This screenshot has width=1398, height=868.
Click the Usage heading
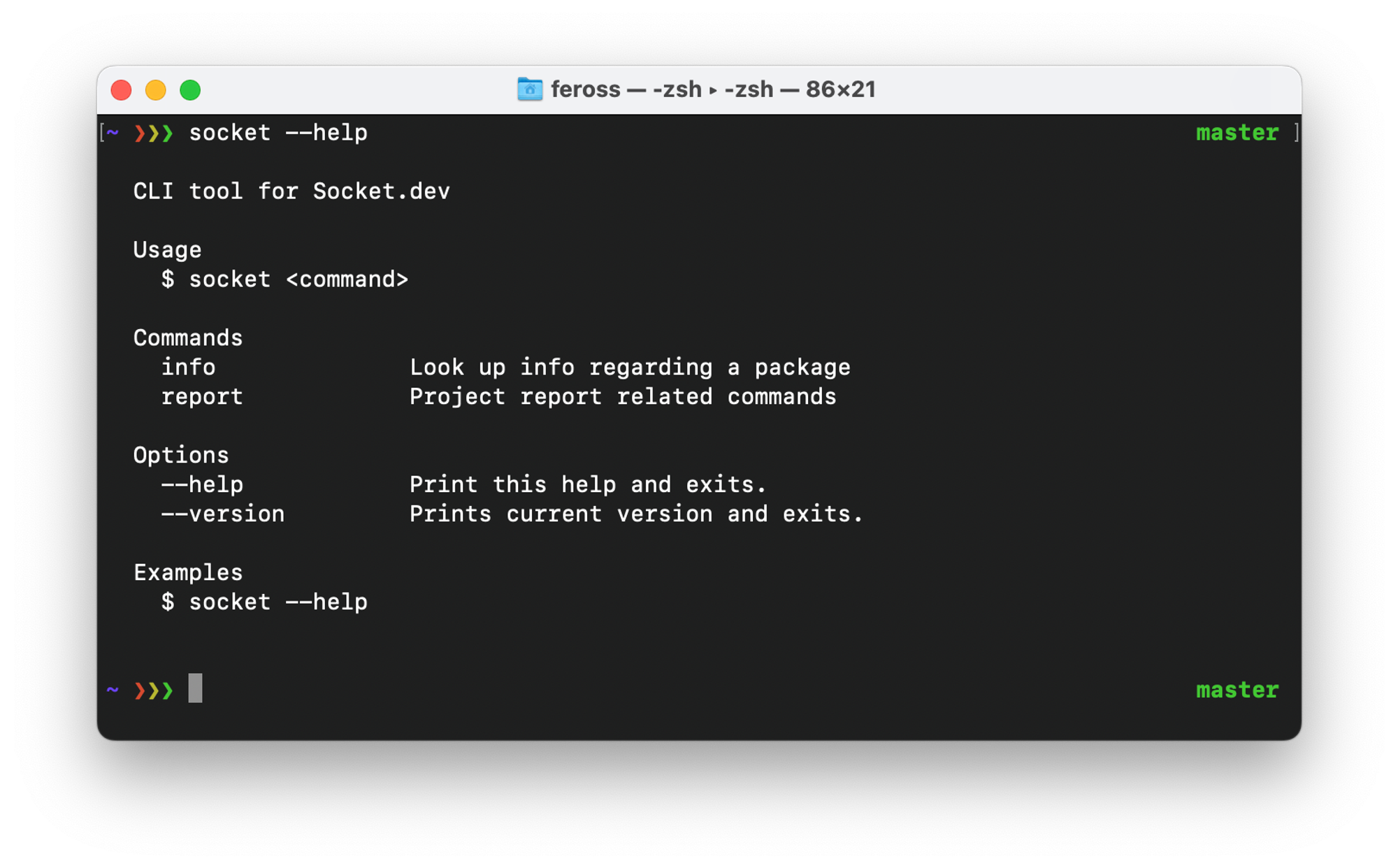coord(167,250)
